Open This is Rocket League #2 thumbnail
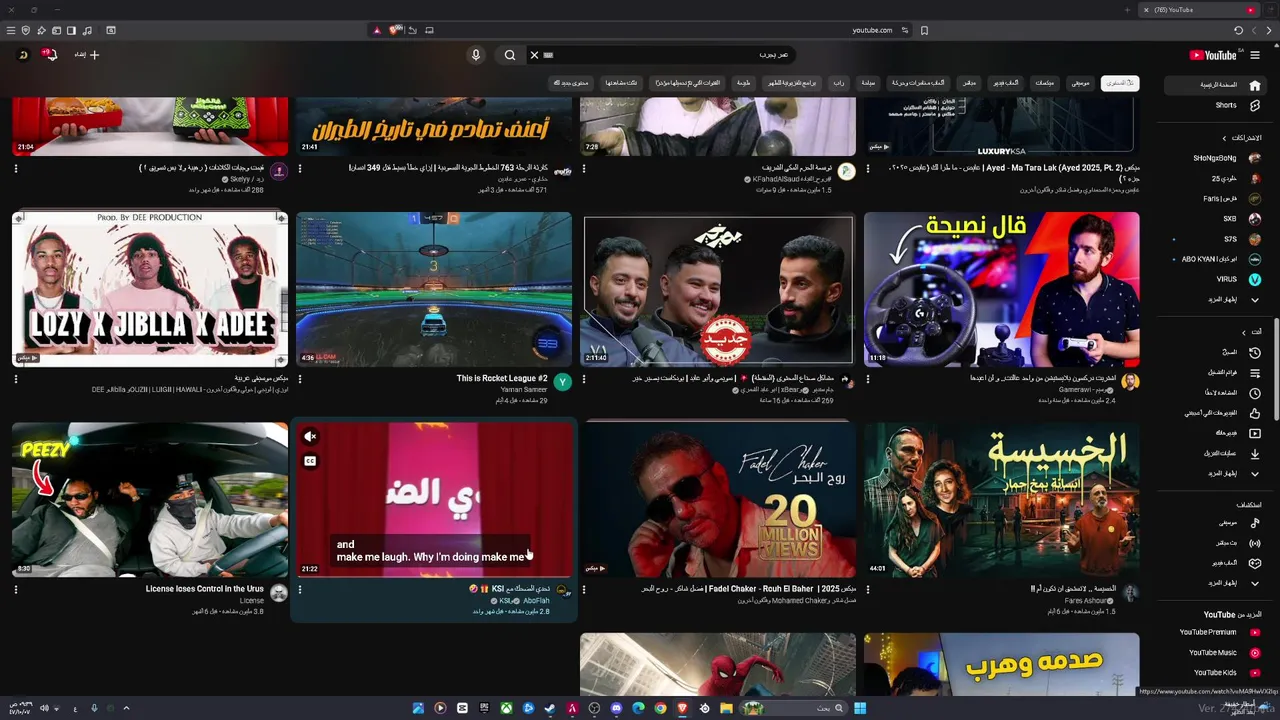This screenshot has height=720, width=1280. coord(434,289)
